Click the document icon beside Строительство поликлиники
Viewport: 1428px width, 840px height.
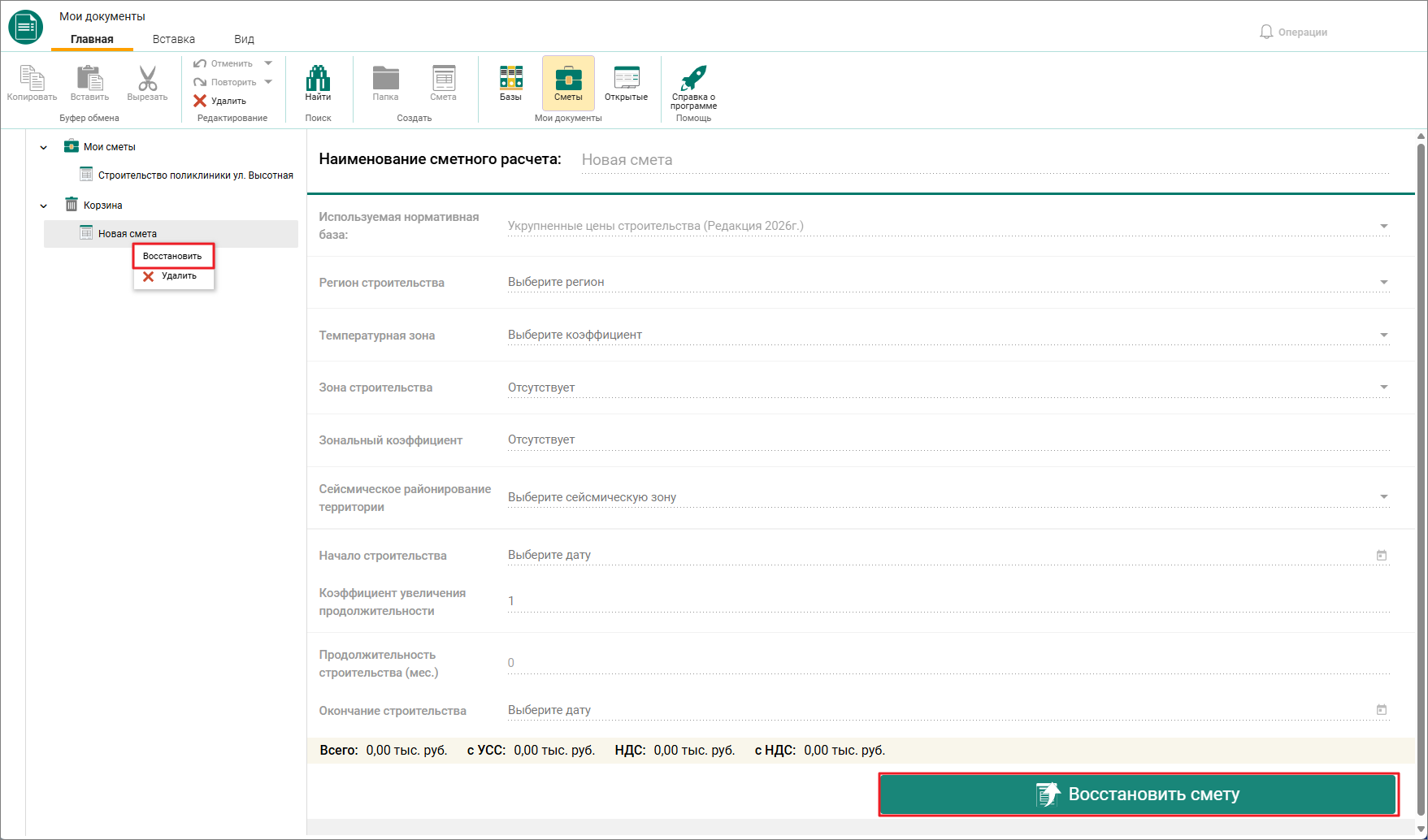pyautogui.click(x=86, y=174)
